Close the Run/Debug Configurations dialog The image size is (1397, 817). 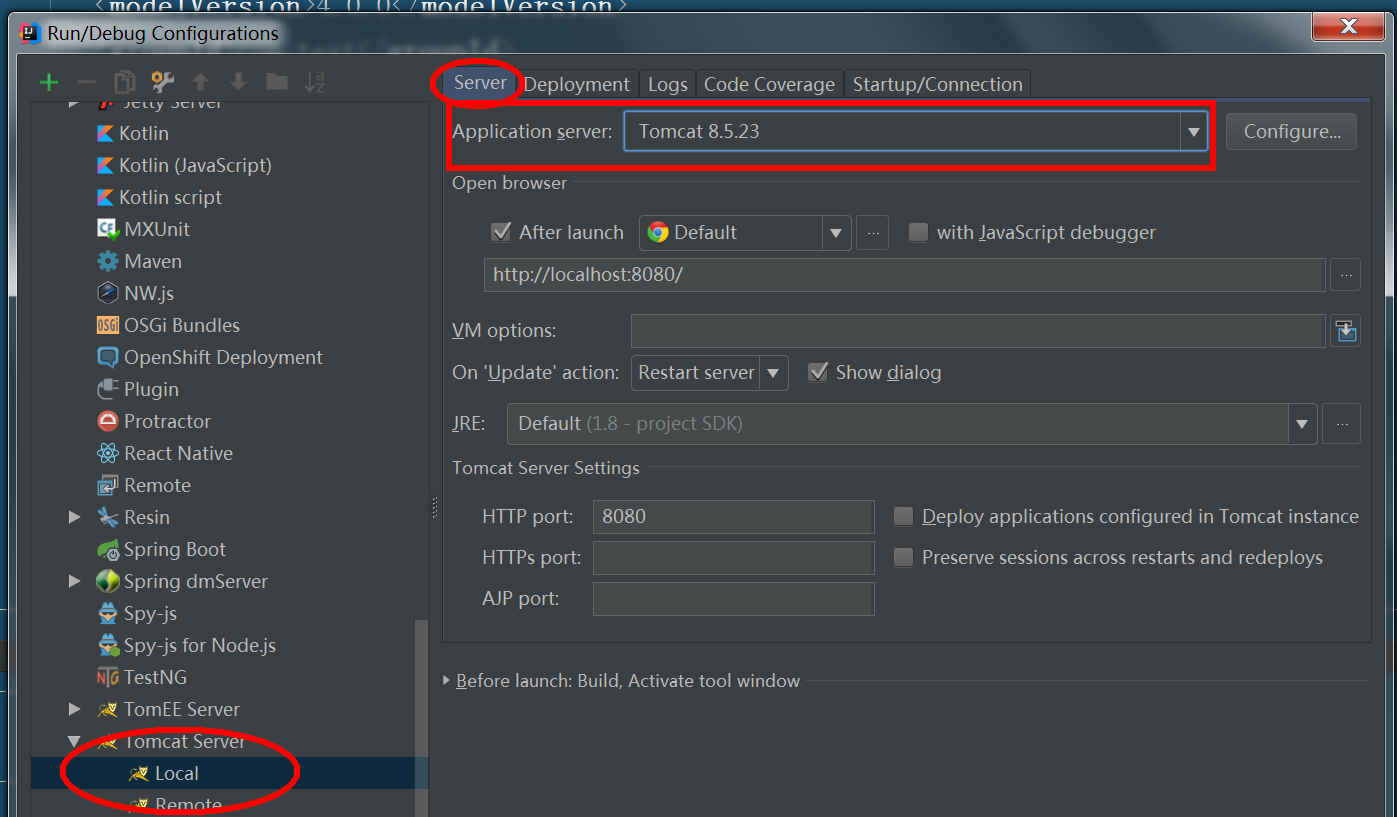point(1349,27)
